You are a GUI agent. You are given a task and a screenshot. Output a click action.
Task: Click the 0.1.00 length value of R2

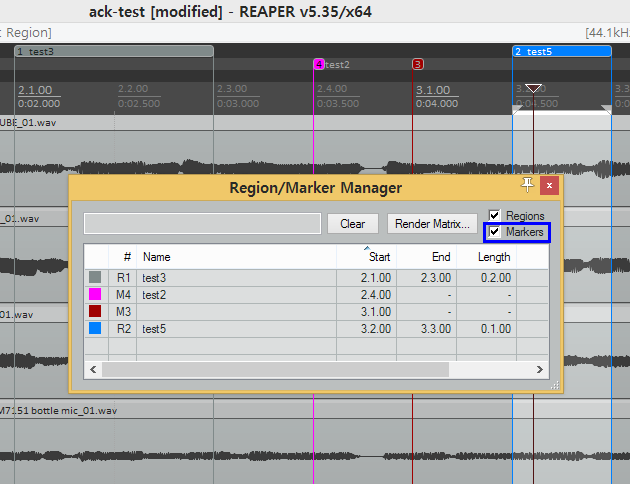496,329
